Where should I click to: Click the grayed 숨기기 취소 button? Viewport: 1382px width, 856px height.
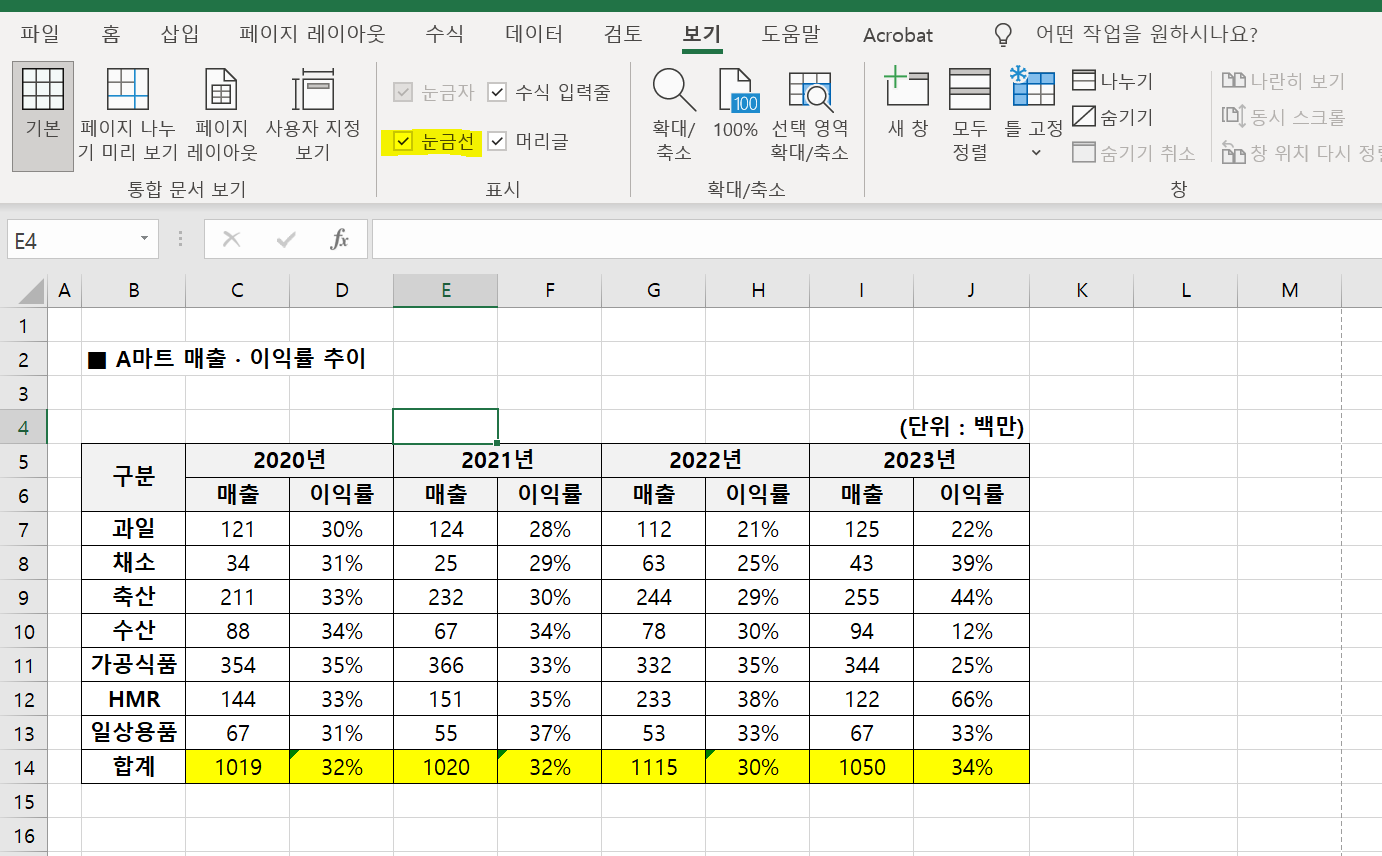pos(1134,153)
